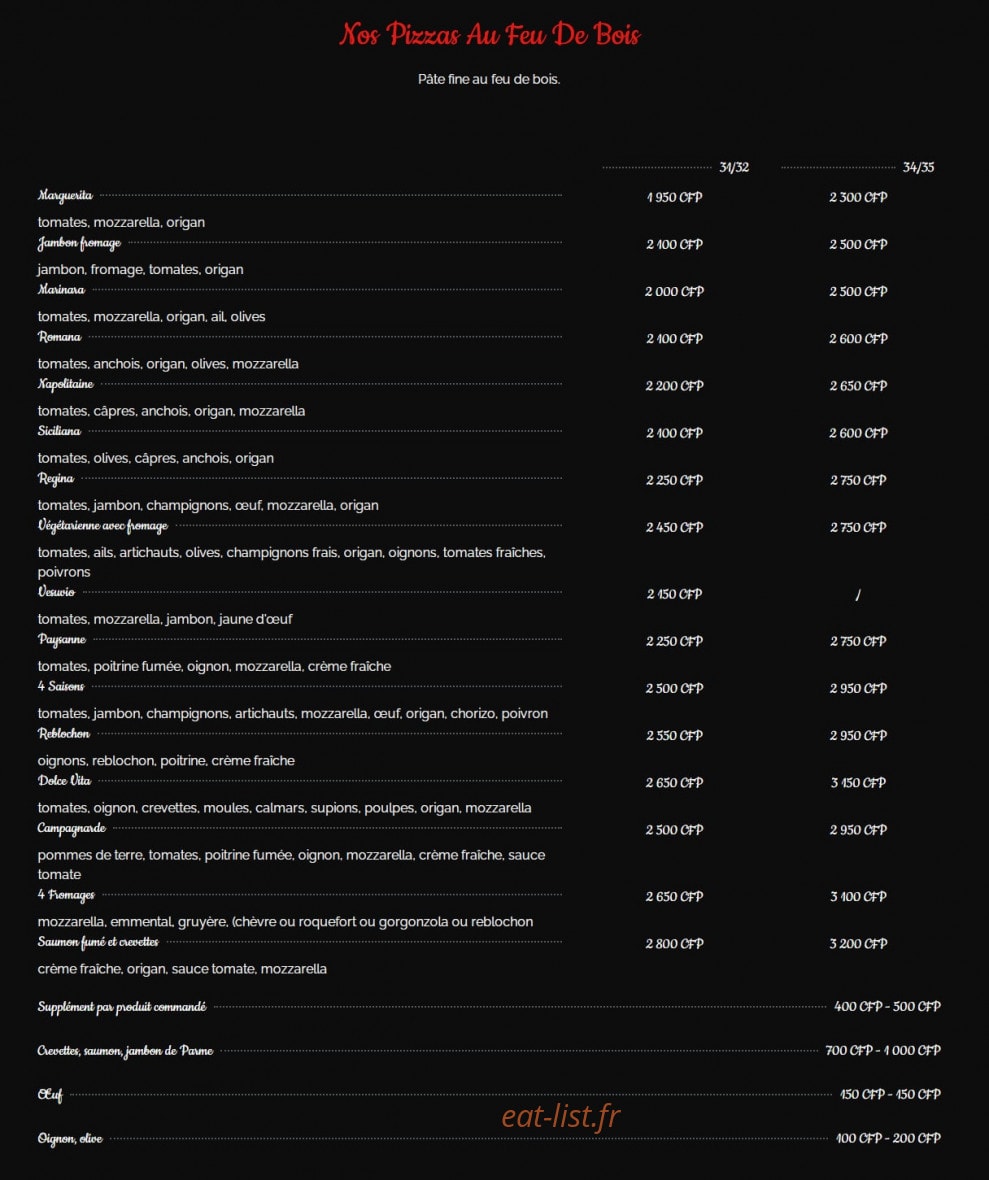Select the Jambon fromage pizza title
The image size is (989, 1180).
point(79,243)
